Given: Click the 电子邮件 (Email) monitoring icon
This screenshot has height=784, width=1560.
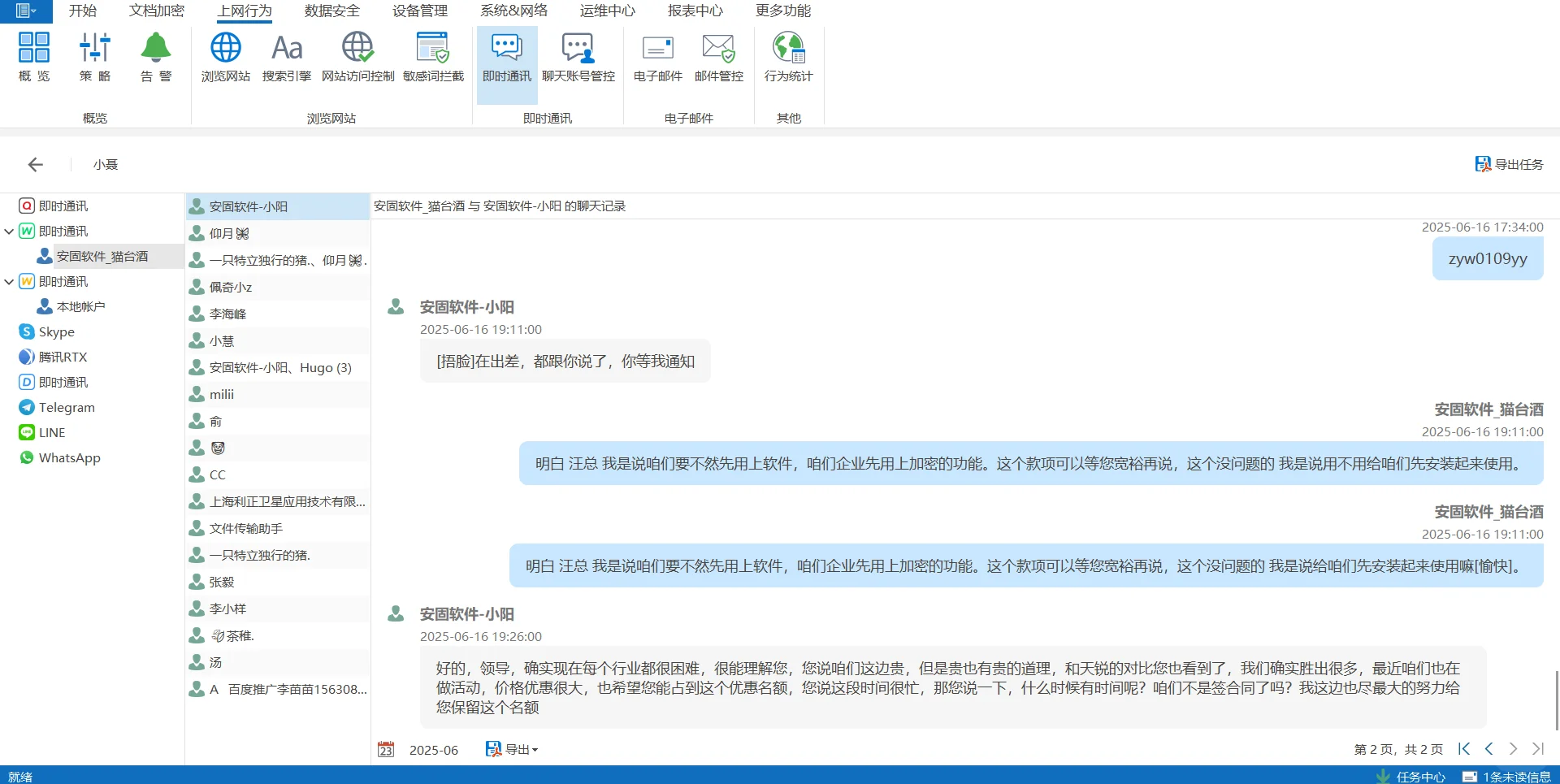Looking at the screenshot, I should (x=656, y=55).
